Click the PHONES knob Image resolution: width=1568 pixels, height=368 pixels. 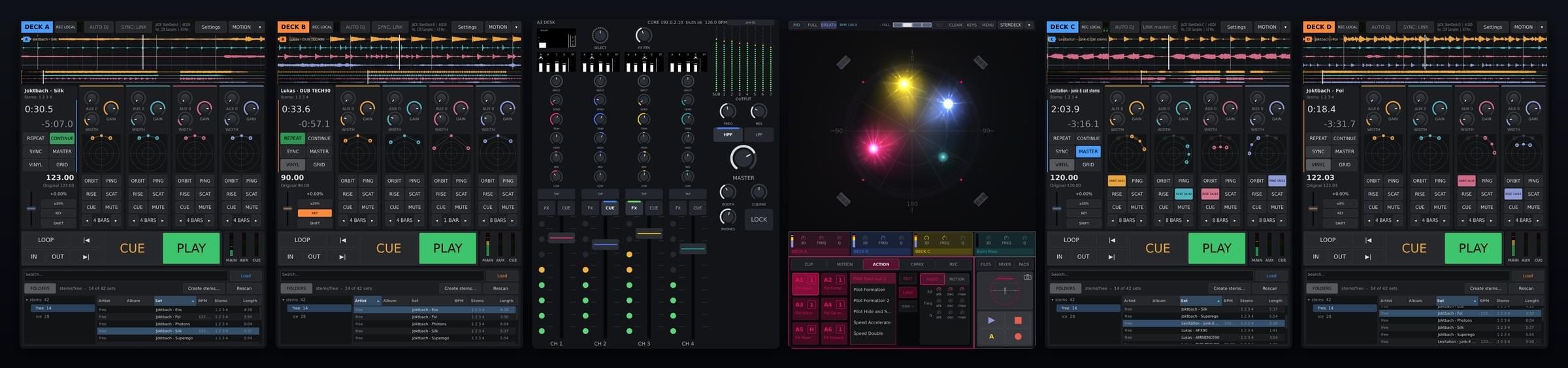pos(727,217)
